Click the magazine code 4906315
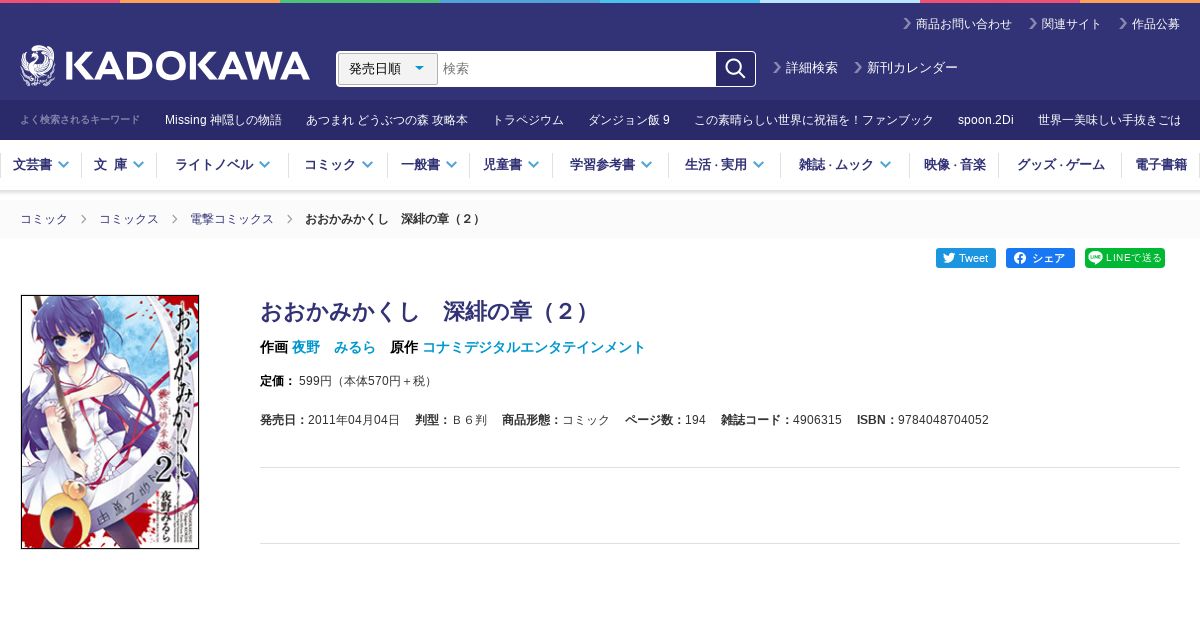The height and width of the screenshot is (630, 1200). 817,420
